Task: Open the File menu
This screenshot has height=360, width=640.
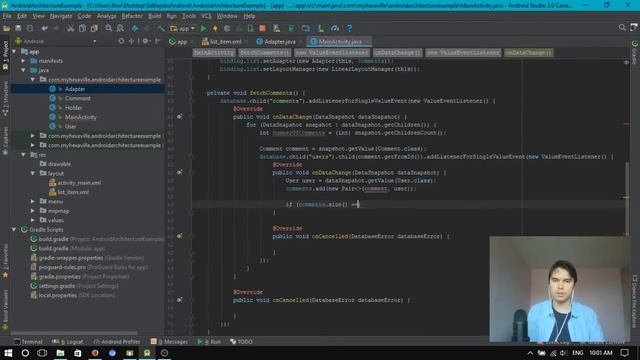Action: point(7,16)
